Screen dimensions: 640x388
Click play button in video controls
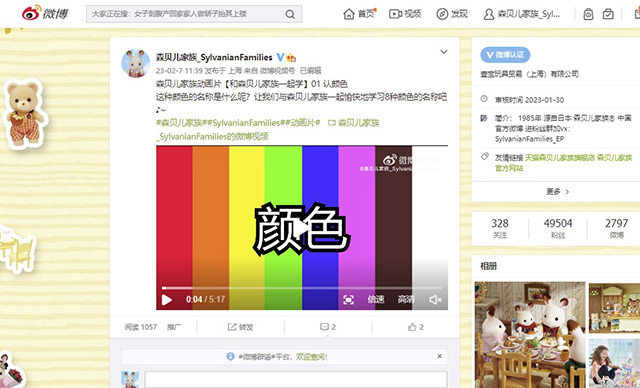[167, 300]
